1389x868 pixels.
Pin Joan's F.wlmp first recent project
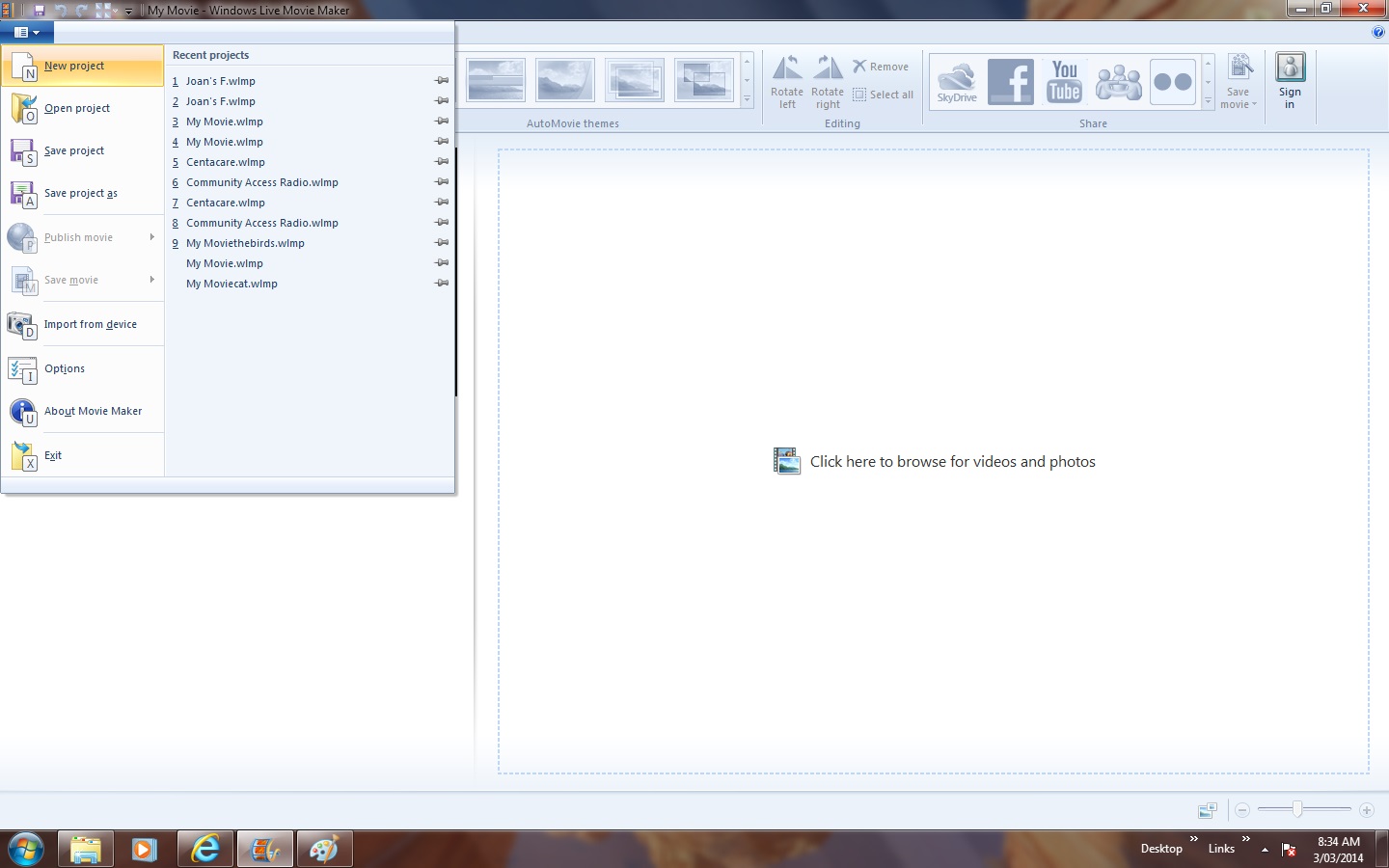click(442, 81)
